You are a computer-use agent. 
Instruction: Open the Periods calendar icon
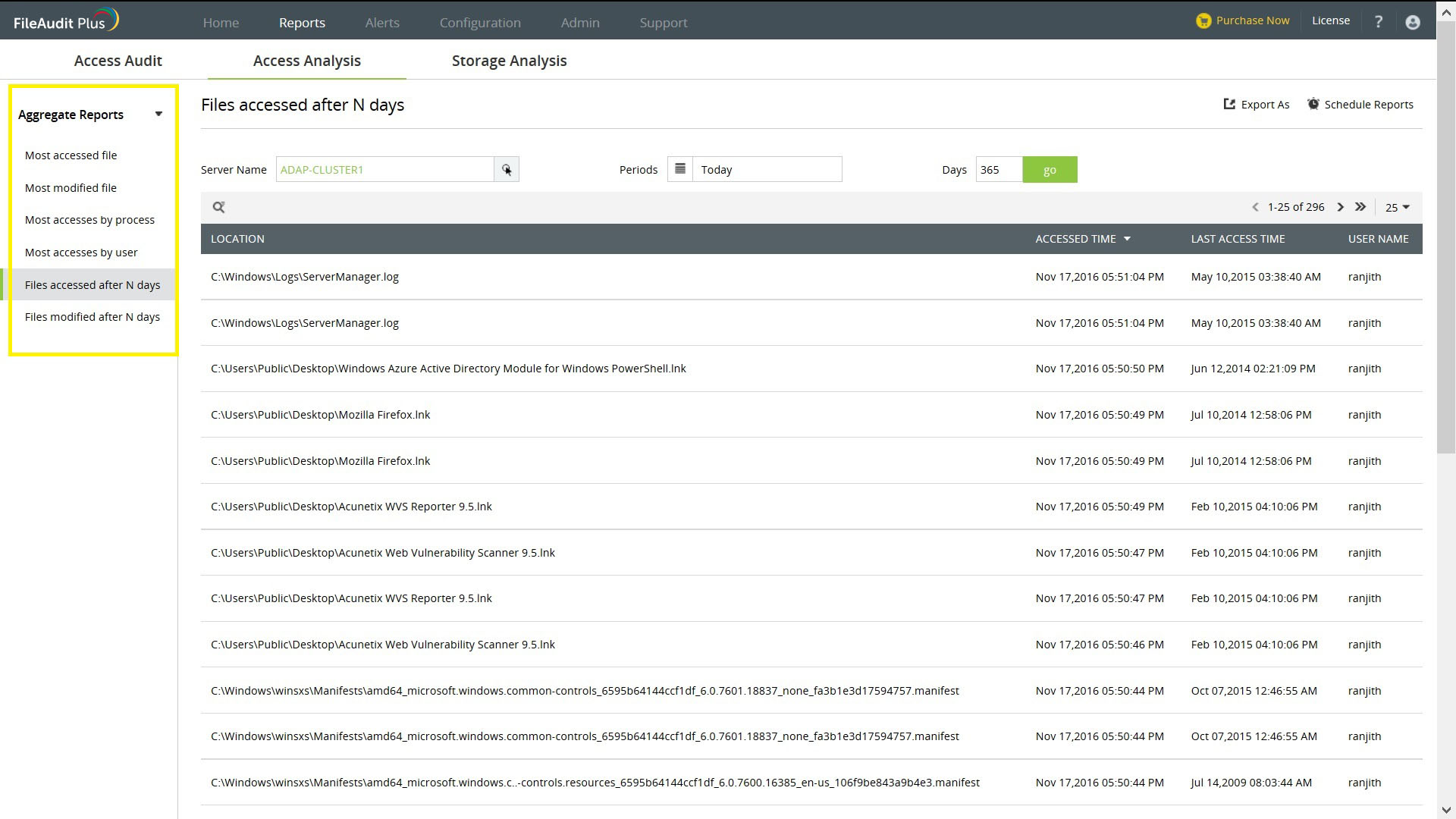[679, 169]
